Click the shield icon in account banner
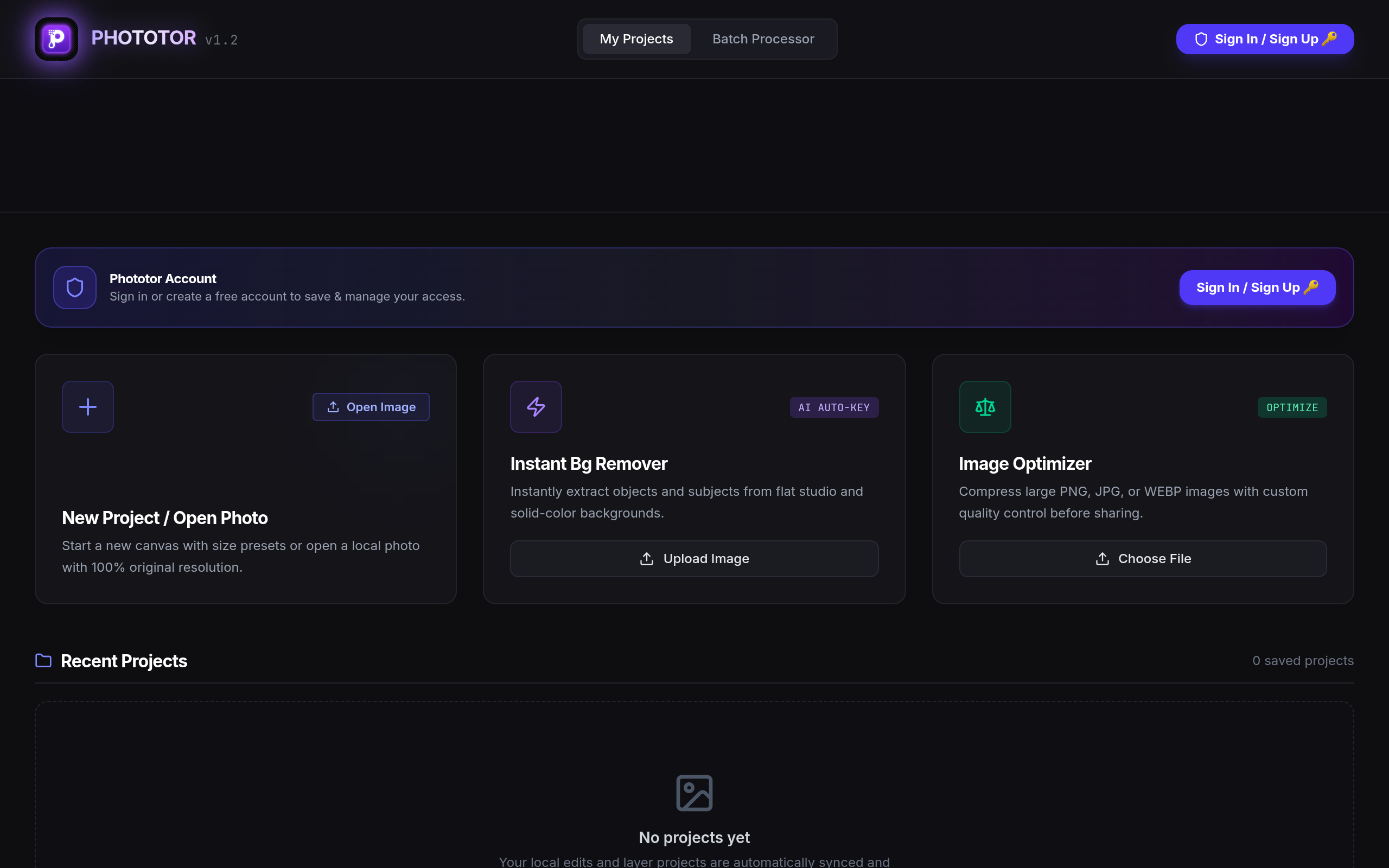1389x868 pixels. pos(75,288)
